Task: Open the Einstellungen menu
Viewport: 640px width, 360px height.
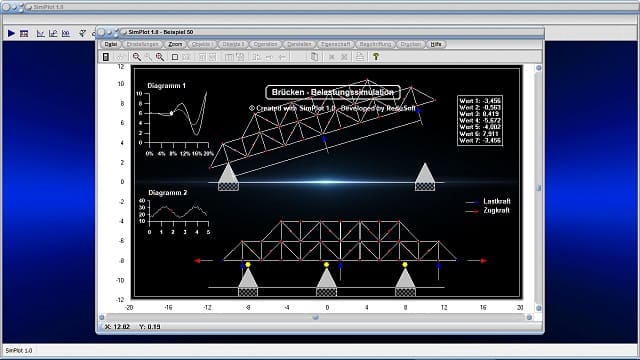Action: [x=142, y=44]
